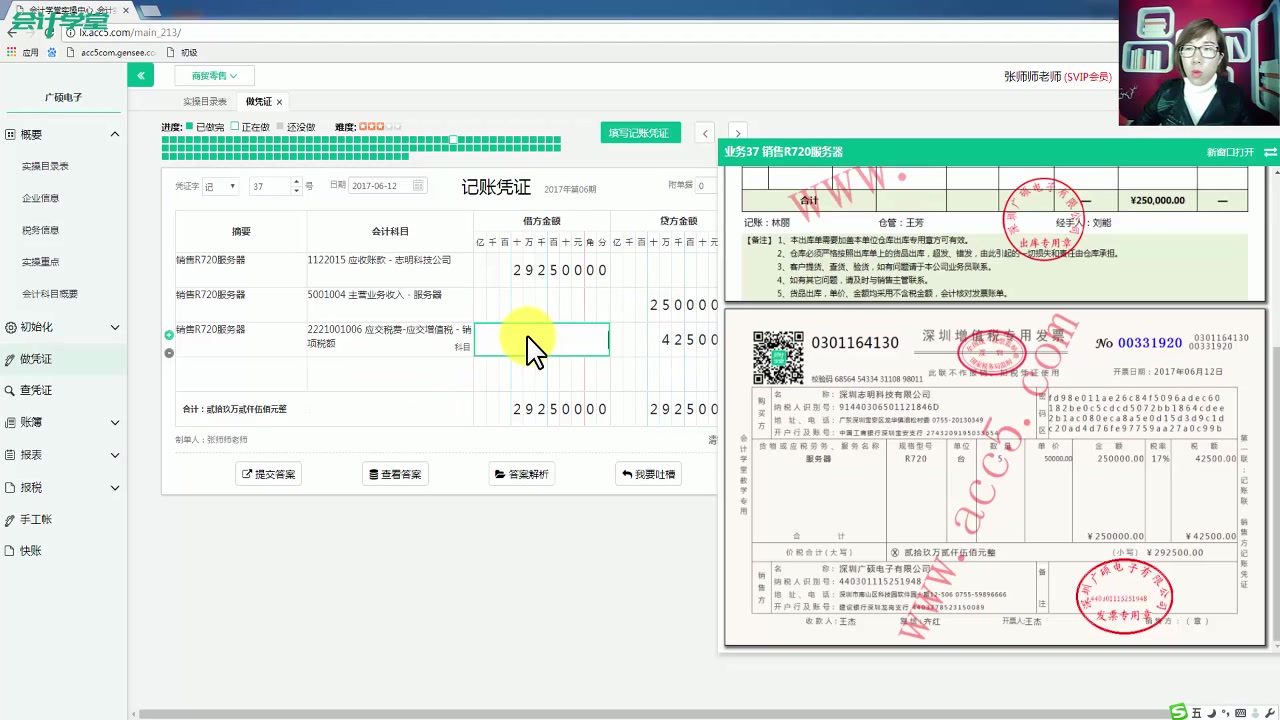Image resolution: width=1280 pixels, height=720 pixels.
Task: Collapse the sidebar with the double-arrow button
Action: pos(141,76)
